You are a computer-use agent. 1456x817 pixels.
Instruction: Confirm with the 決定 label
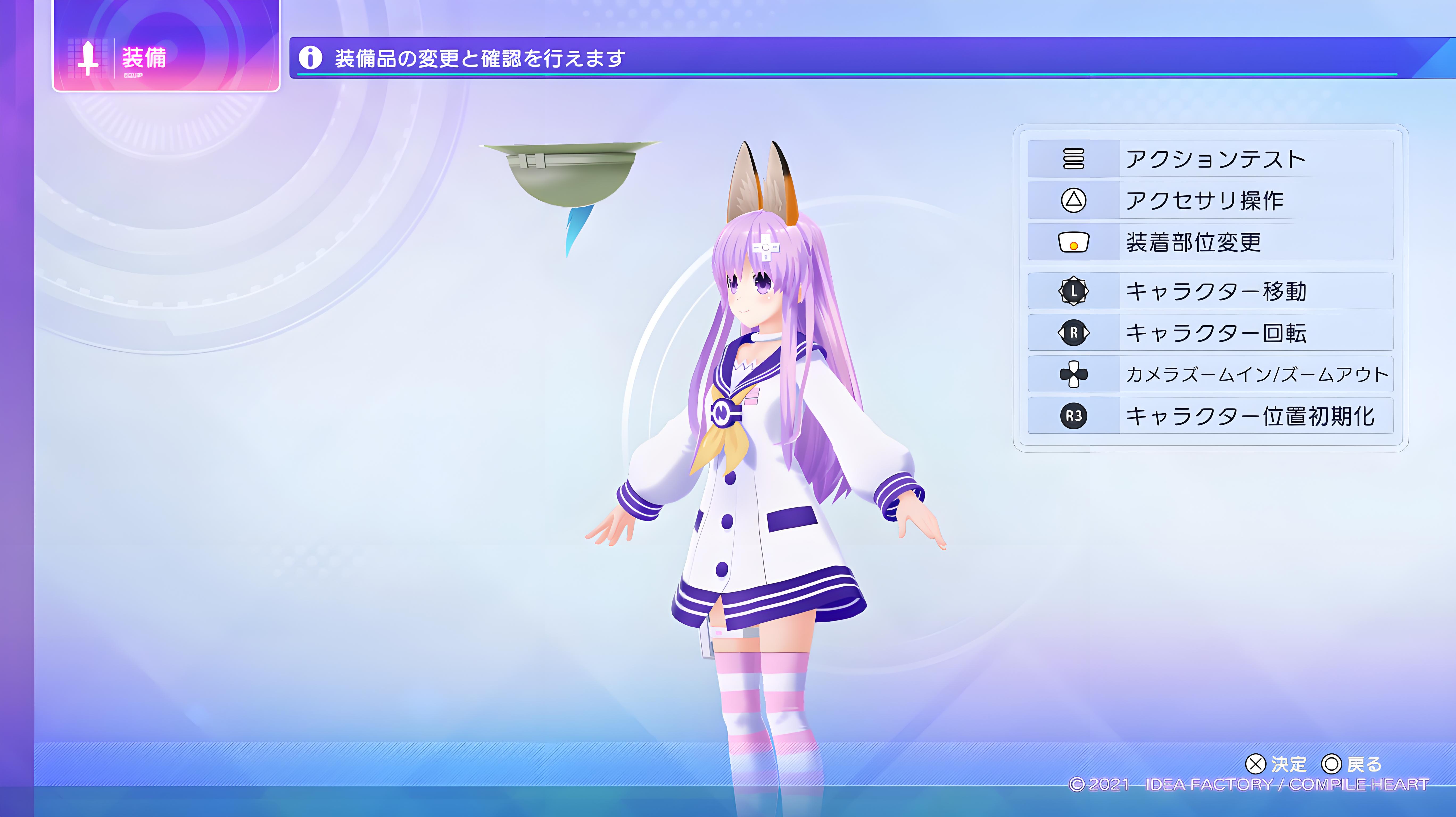click(x=1289, y=764)
